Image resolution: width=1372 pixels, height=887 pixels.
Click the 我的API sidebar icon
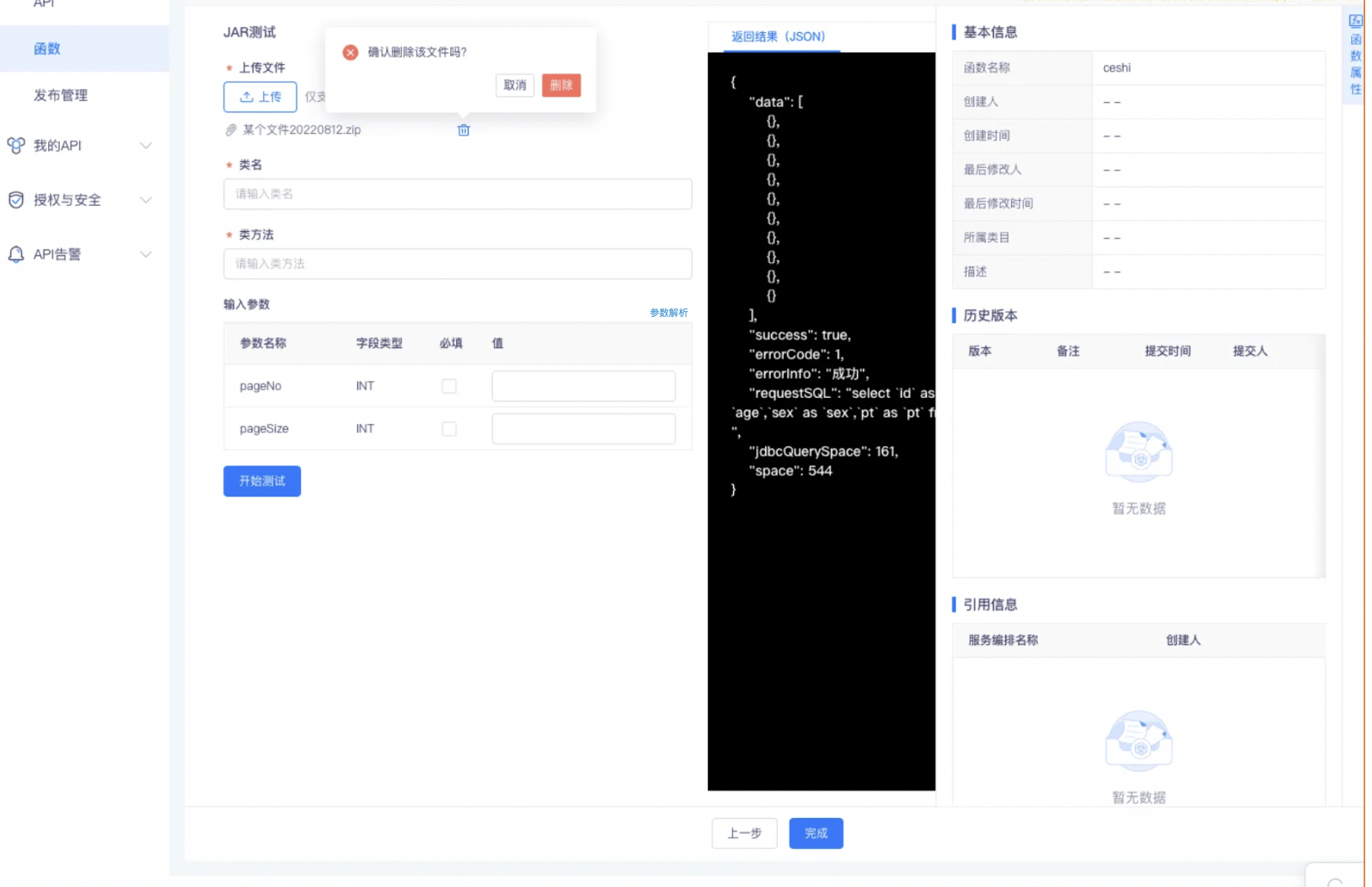pyautogui.click(x=16, y=146)
